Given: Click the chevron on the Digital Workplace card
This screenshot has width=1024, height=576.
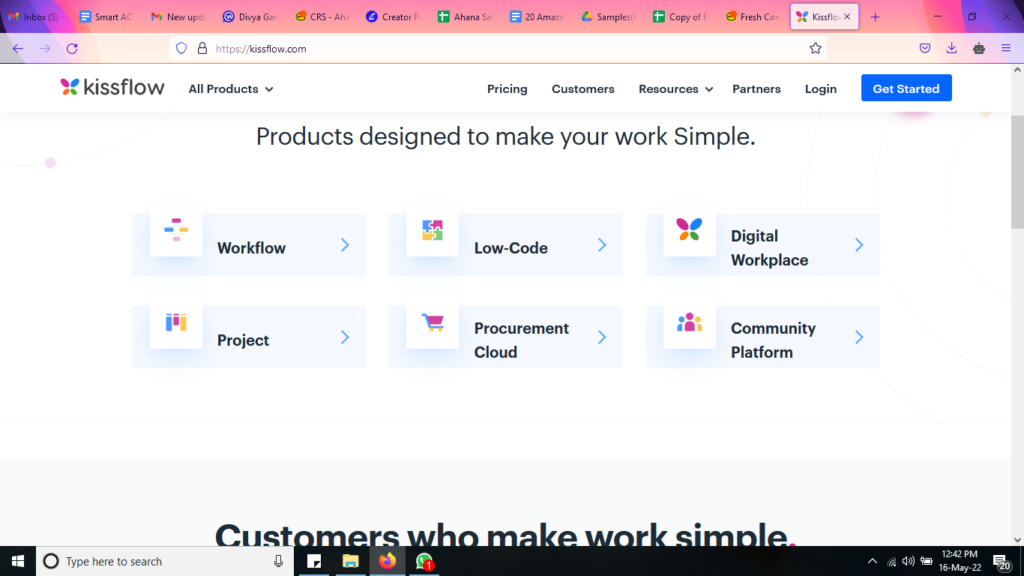Looking at the screenshot, I should (x=859, y=245).
